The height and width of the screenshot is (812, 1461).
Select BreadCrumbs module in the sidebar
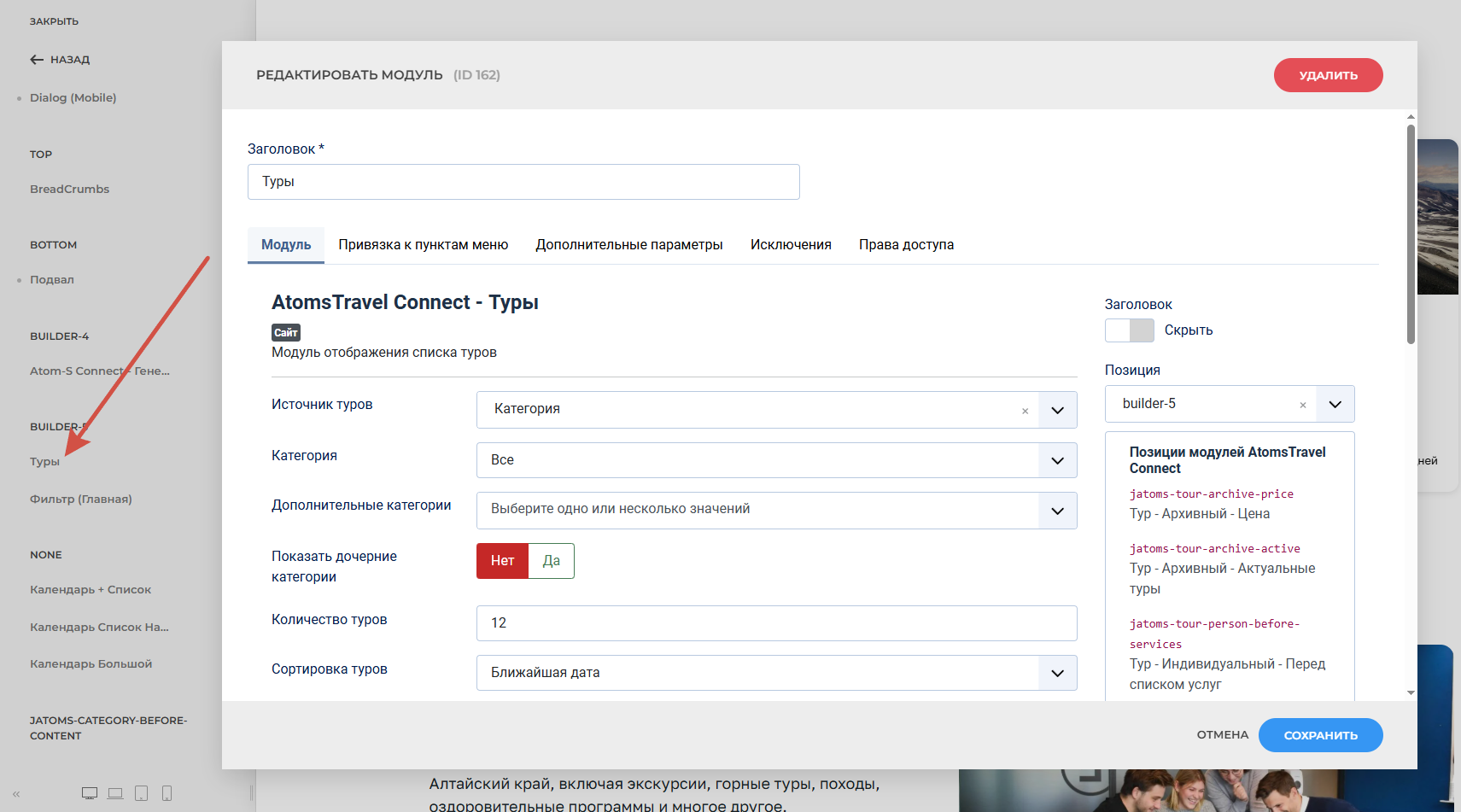tap(69, 190)
